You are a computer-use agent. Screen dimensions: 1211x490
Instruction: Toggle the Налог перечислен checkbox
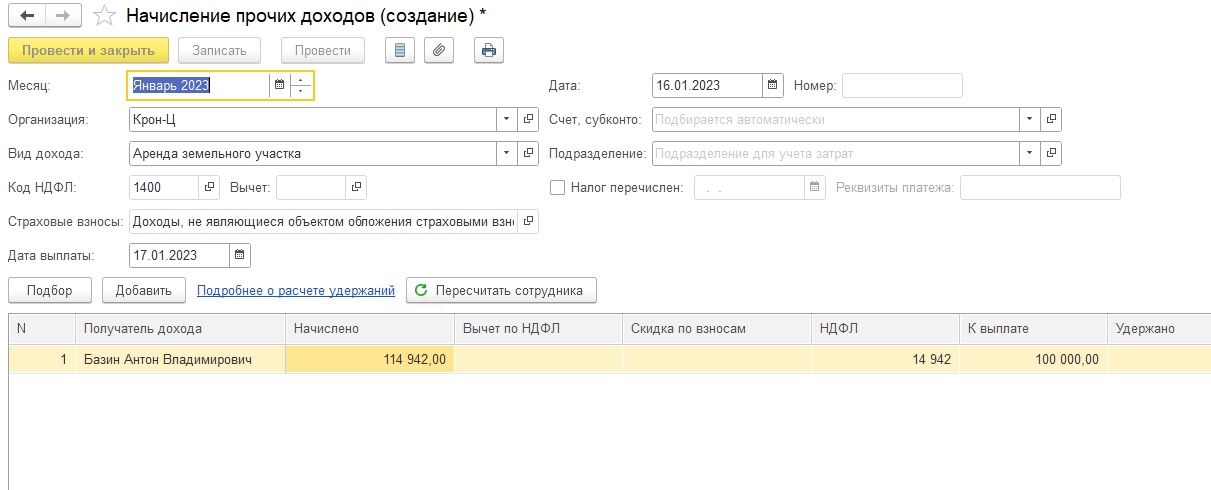click(558, 187)
